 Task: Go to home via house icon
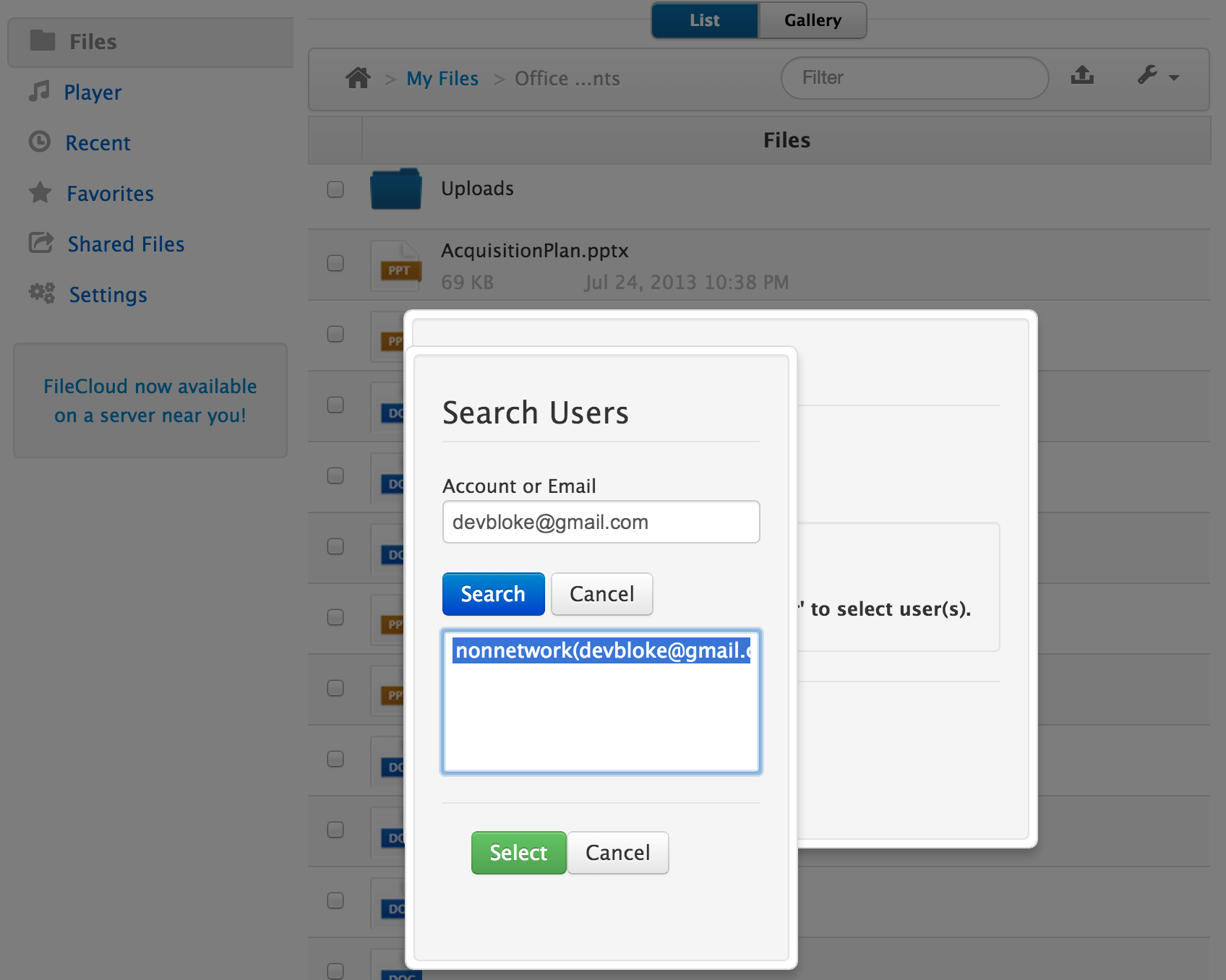point(358,77)
